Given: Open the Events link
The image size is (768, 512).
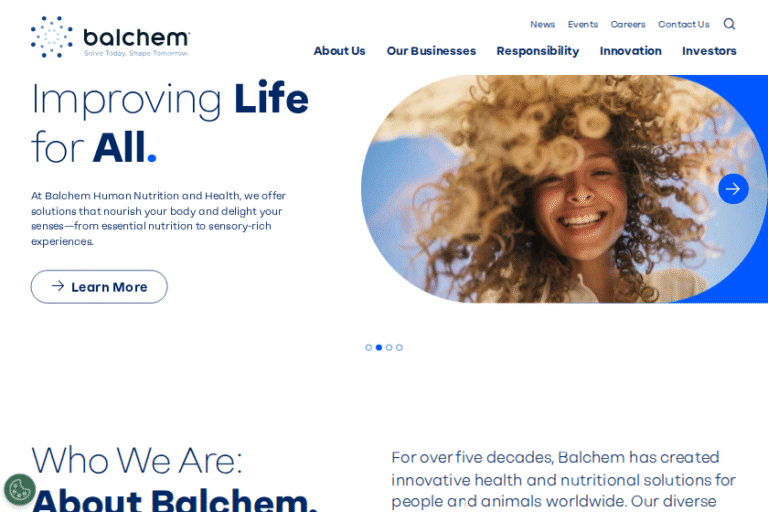Looking at the screenshot, I should [582, 24].
